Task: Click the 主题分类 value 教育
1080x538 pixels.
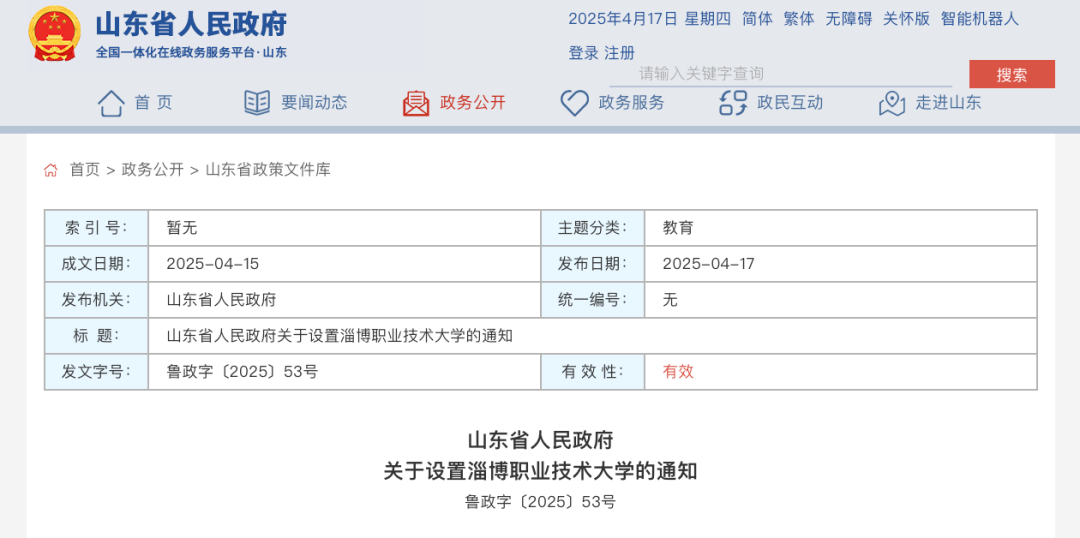Action: click(678, 228)
